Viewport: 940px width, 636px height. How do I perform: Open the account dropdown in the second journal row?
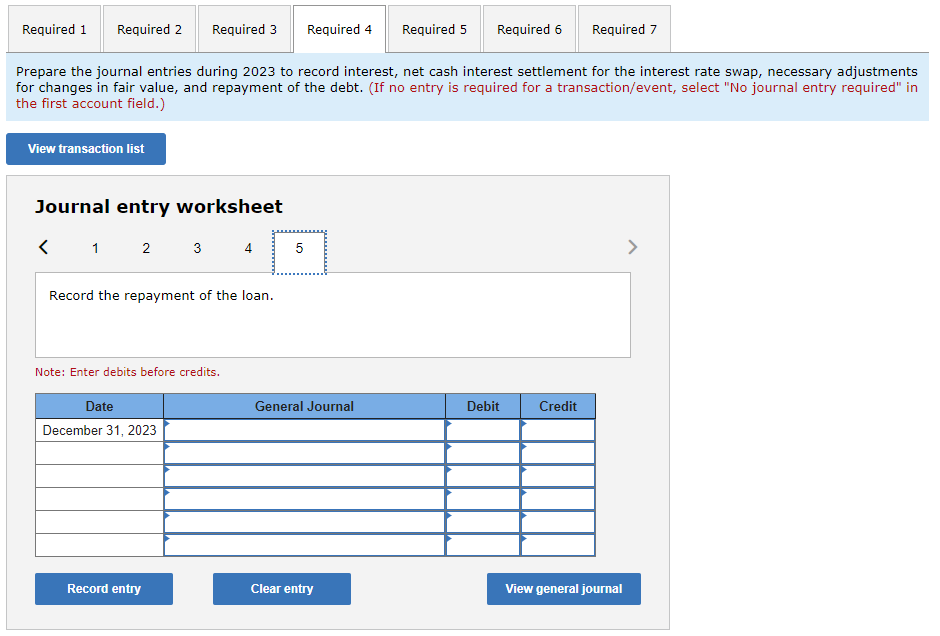pyautogui.click(x=304, y=452)
